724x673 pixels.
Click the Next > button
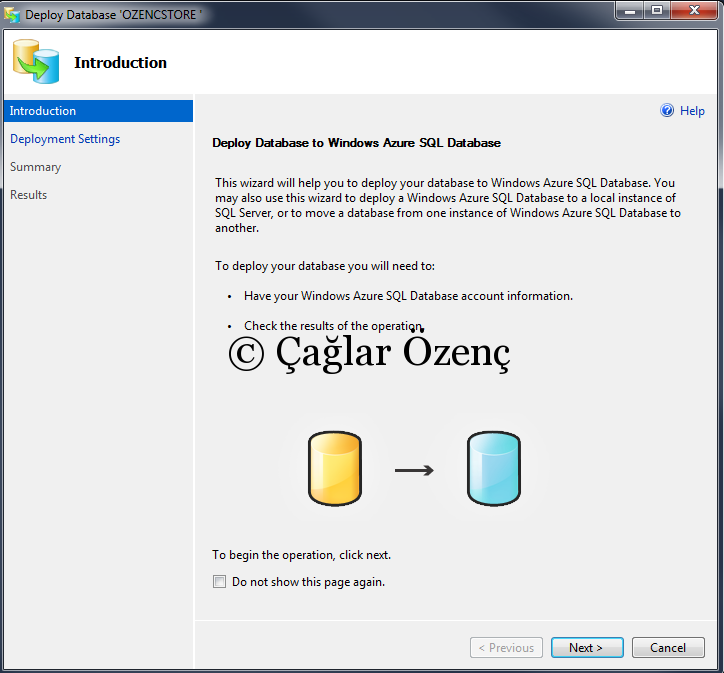click(x=587, y=648)
